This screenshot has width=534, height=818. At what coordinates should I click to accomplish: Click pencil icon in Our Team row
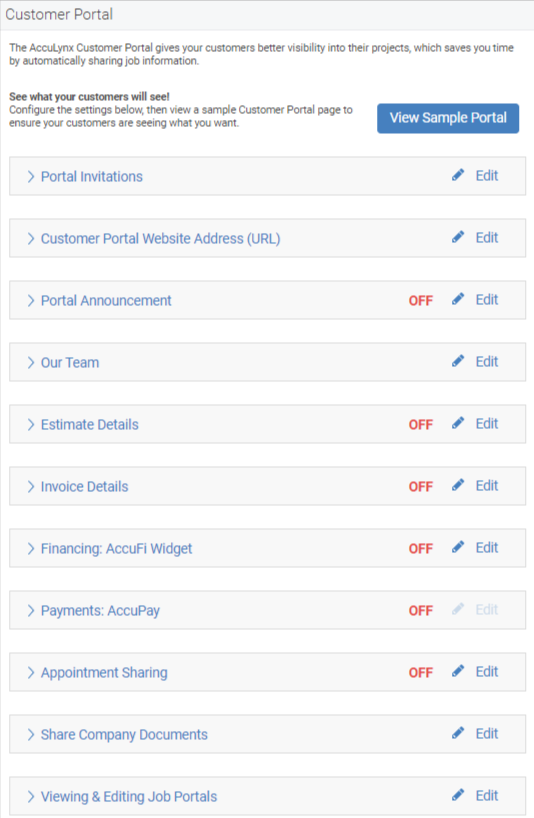coord(458,362)
